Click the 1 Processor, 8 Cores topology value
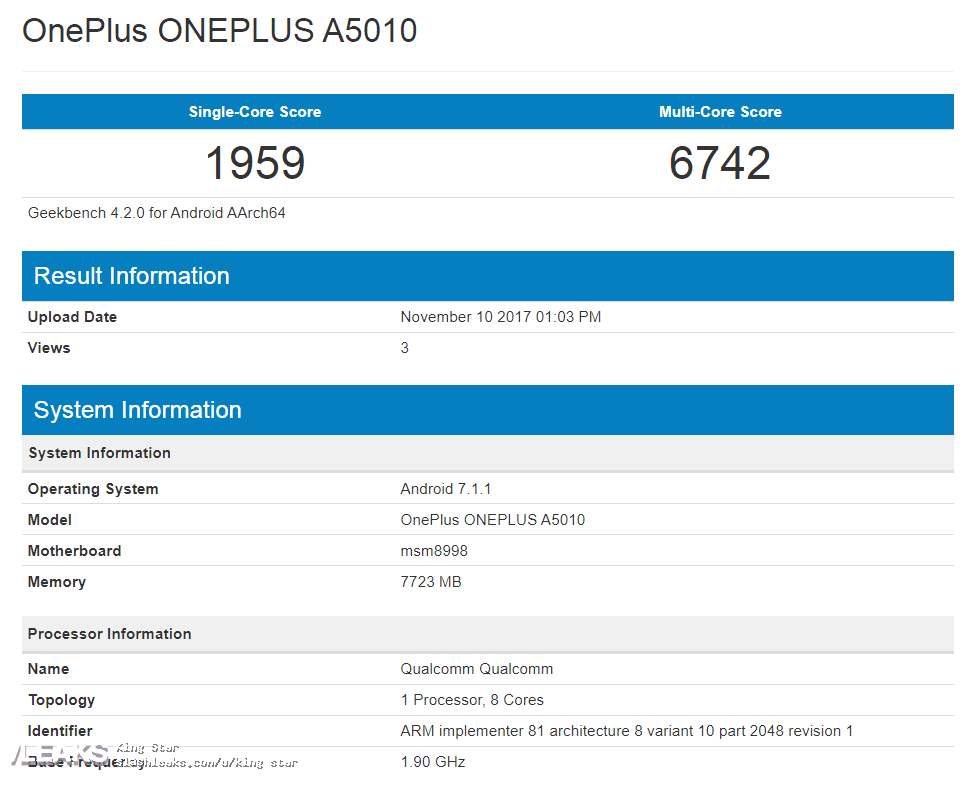This screenshot has height=785, width=977. point(472,700)
